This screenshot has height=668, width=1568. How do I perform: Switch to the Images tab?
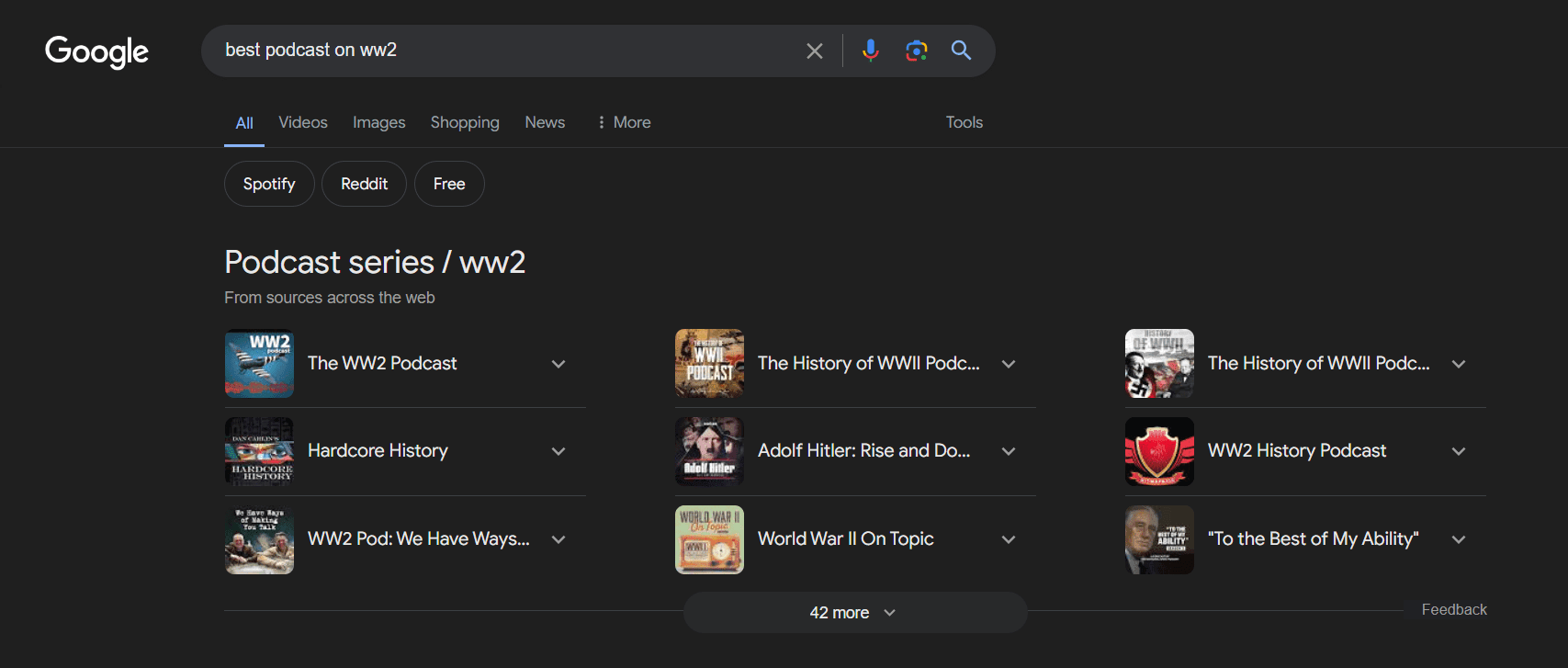tap(379, 122)
